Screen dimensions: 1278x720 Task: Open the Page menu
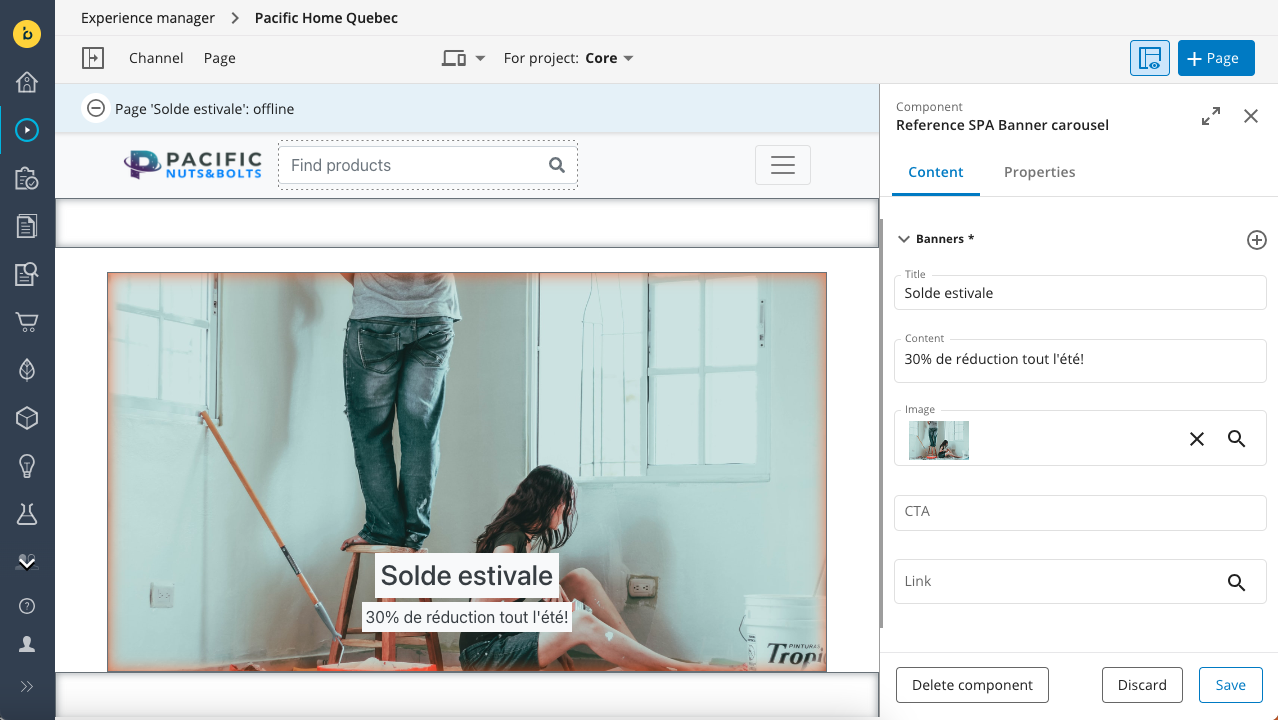pyautogui.click(x=220, y=58)
